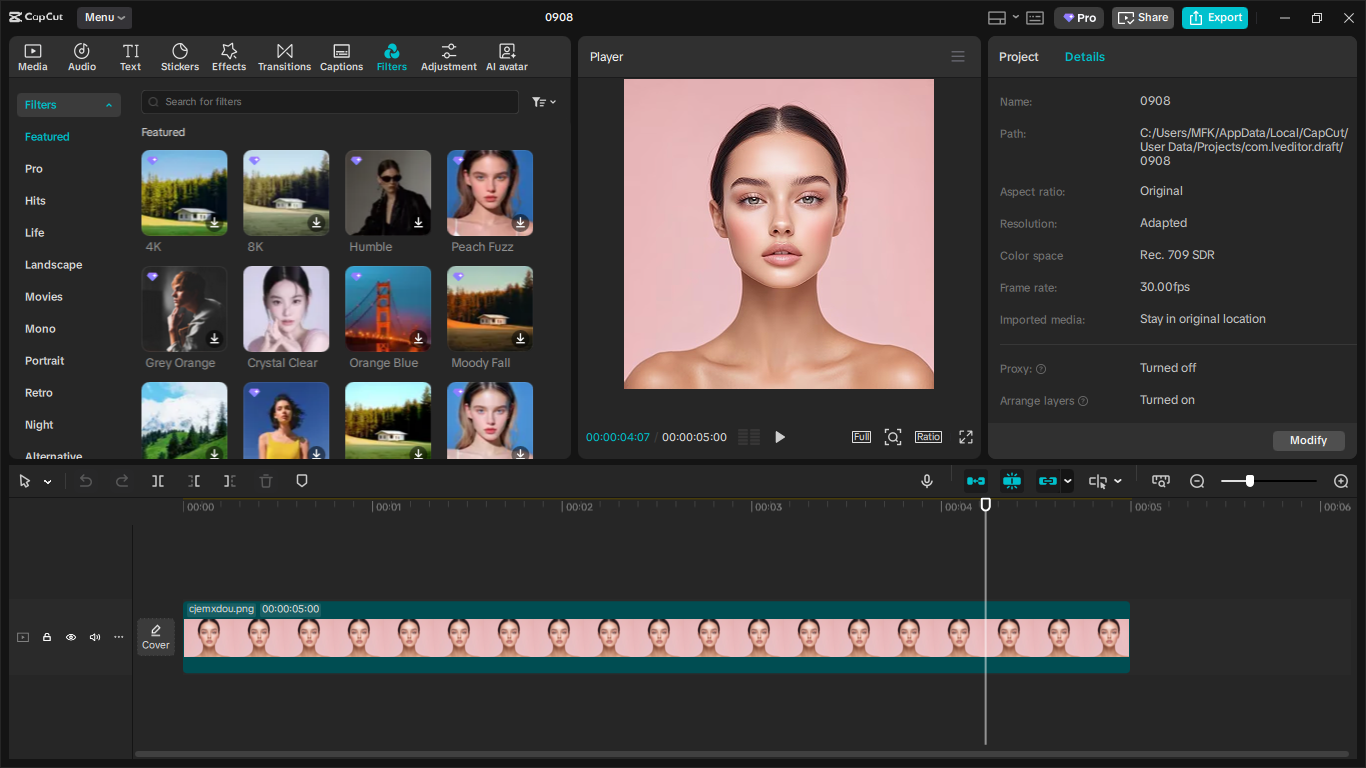Viewport: 1366px width, 768px height.
Task: Select the Landscape filter category
Action: [x=54, y=265]
